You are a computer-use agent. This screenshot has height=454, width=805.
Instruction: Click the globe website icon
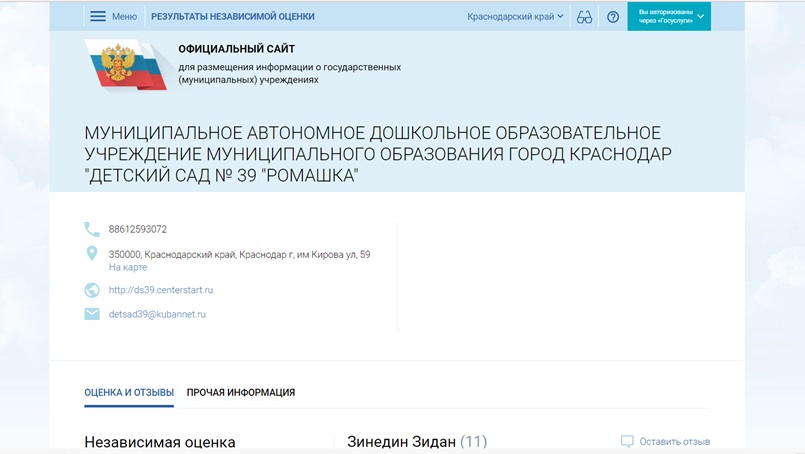click(x=92, y=290)
